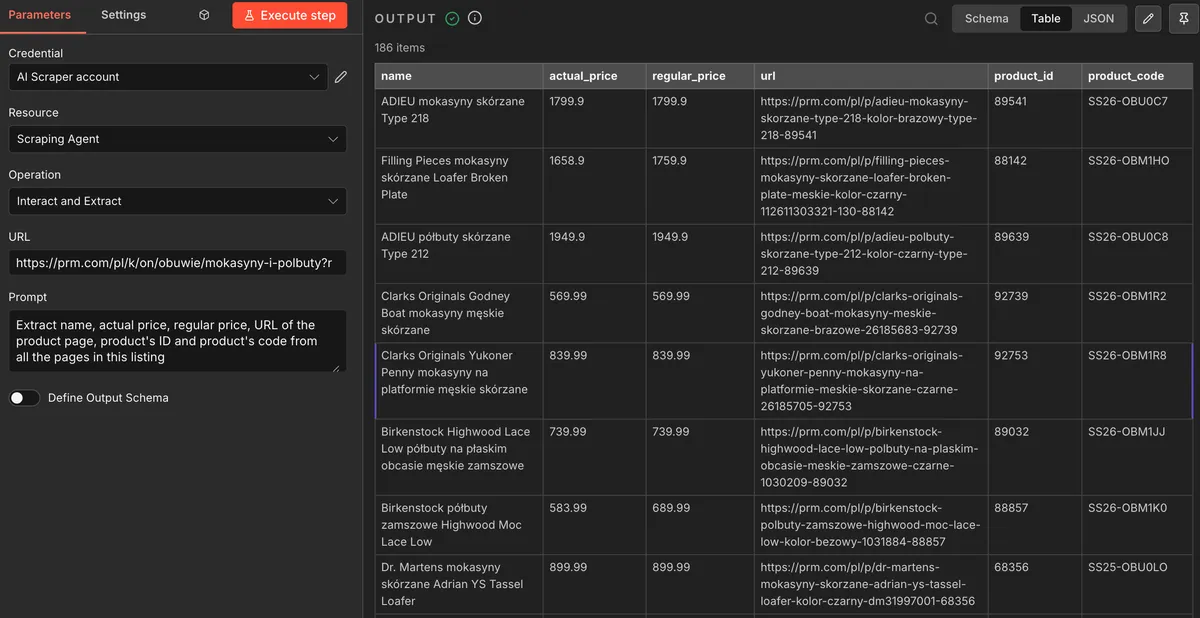Viewport: 1200px width, 618px height.
Task: Click the 186 items count label
Action: pos(400,48)
